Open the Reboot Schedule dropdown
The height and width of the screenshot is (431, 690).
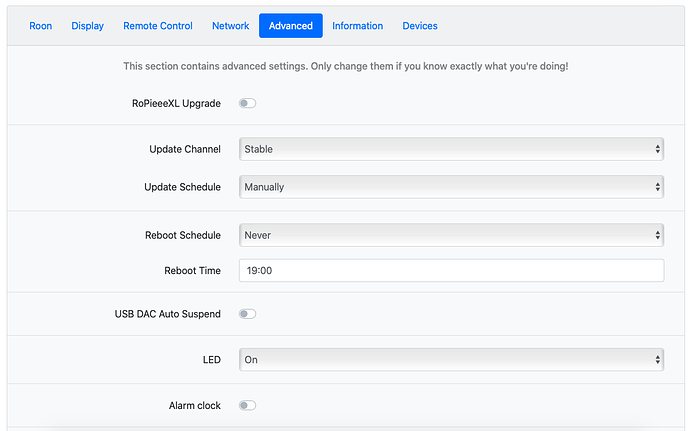click(451, 235)
